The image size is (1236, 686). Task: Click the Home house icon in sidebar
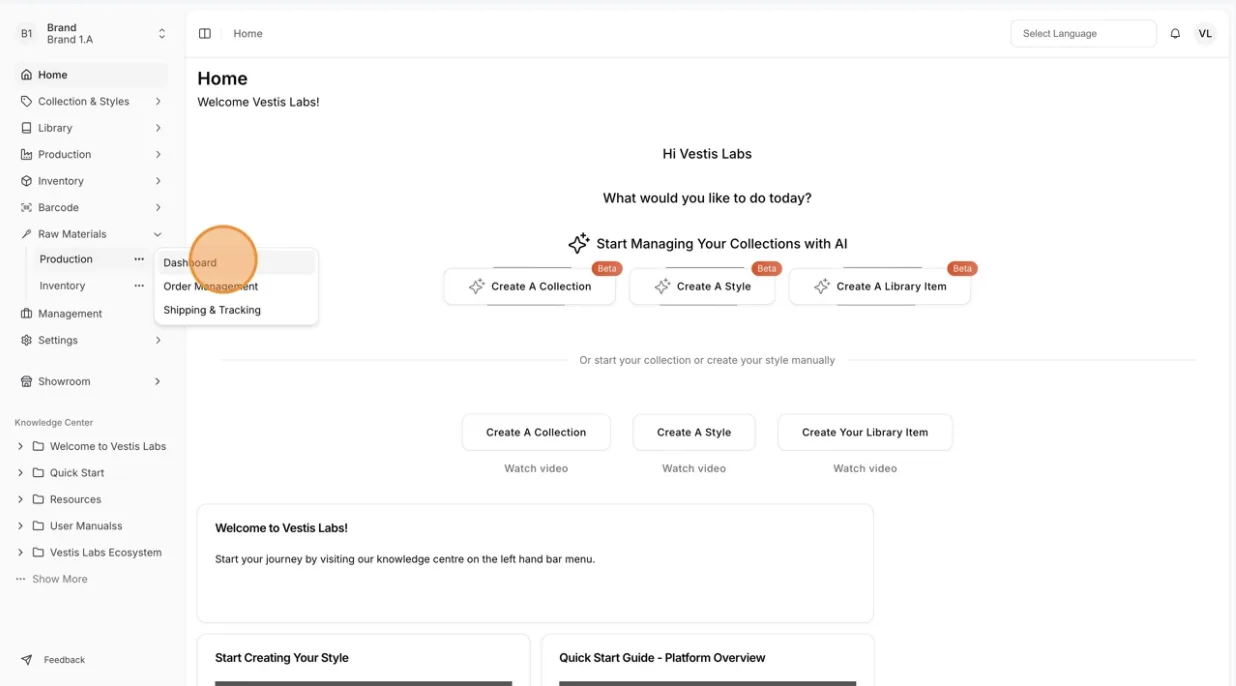point(26,75)
